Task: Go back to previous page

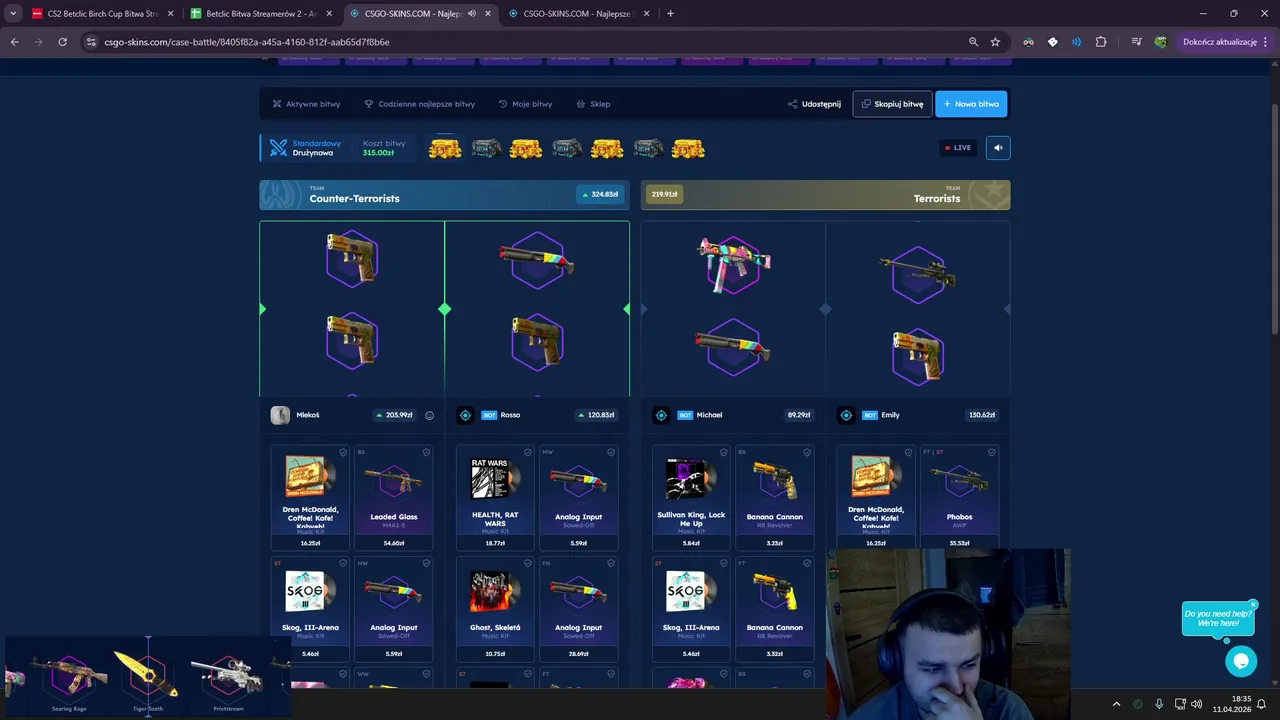Action: pyautogui.click(x=14, y=42)
